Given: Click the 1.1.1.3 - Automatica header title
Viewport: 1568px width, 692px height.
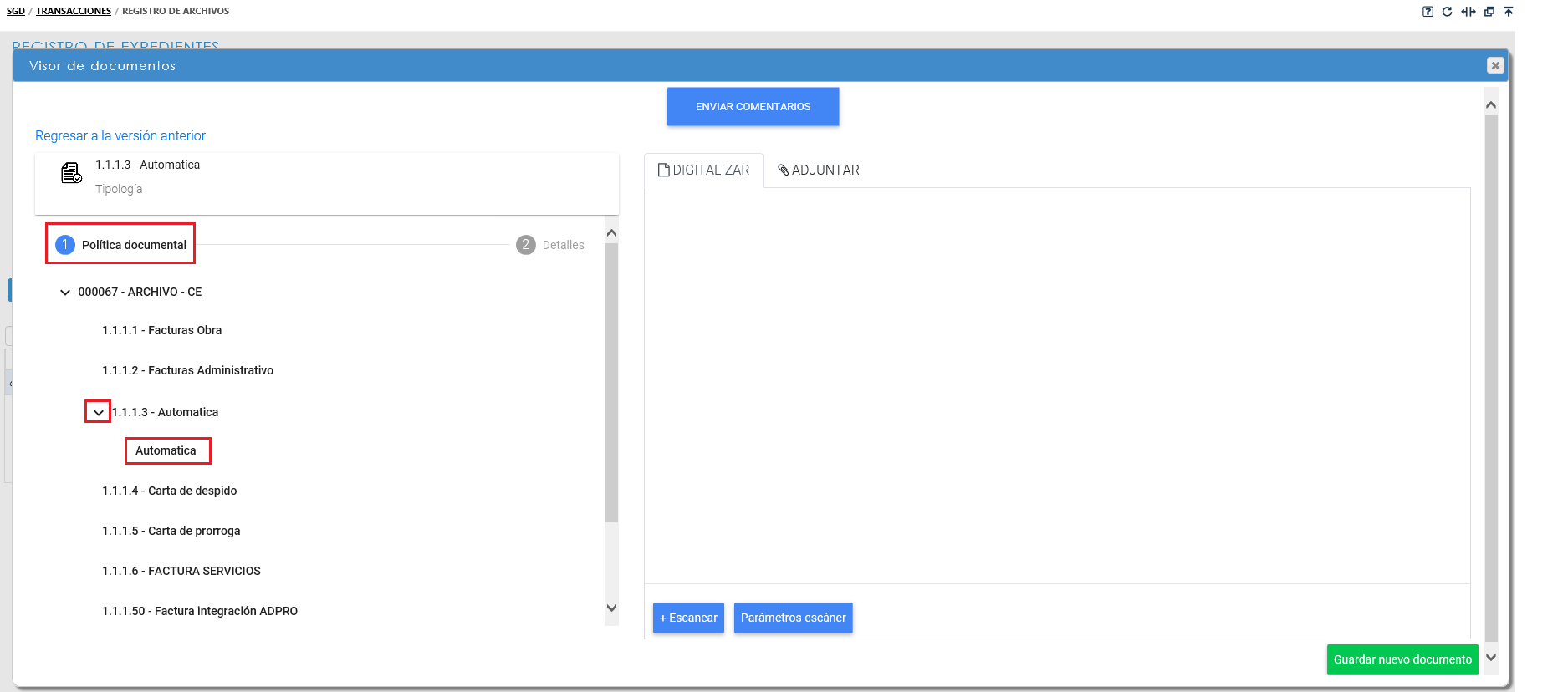Looking at the screenshot, I should [147, 165].
